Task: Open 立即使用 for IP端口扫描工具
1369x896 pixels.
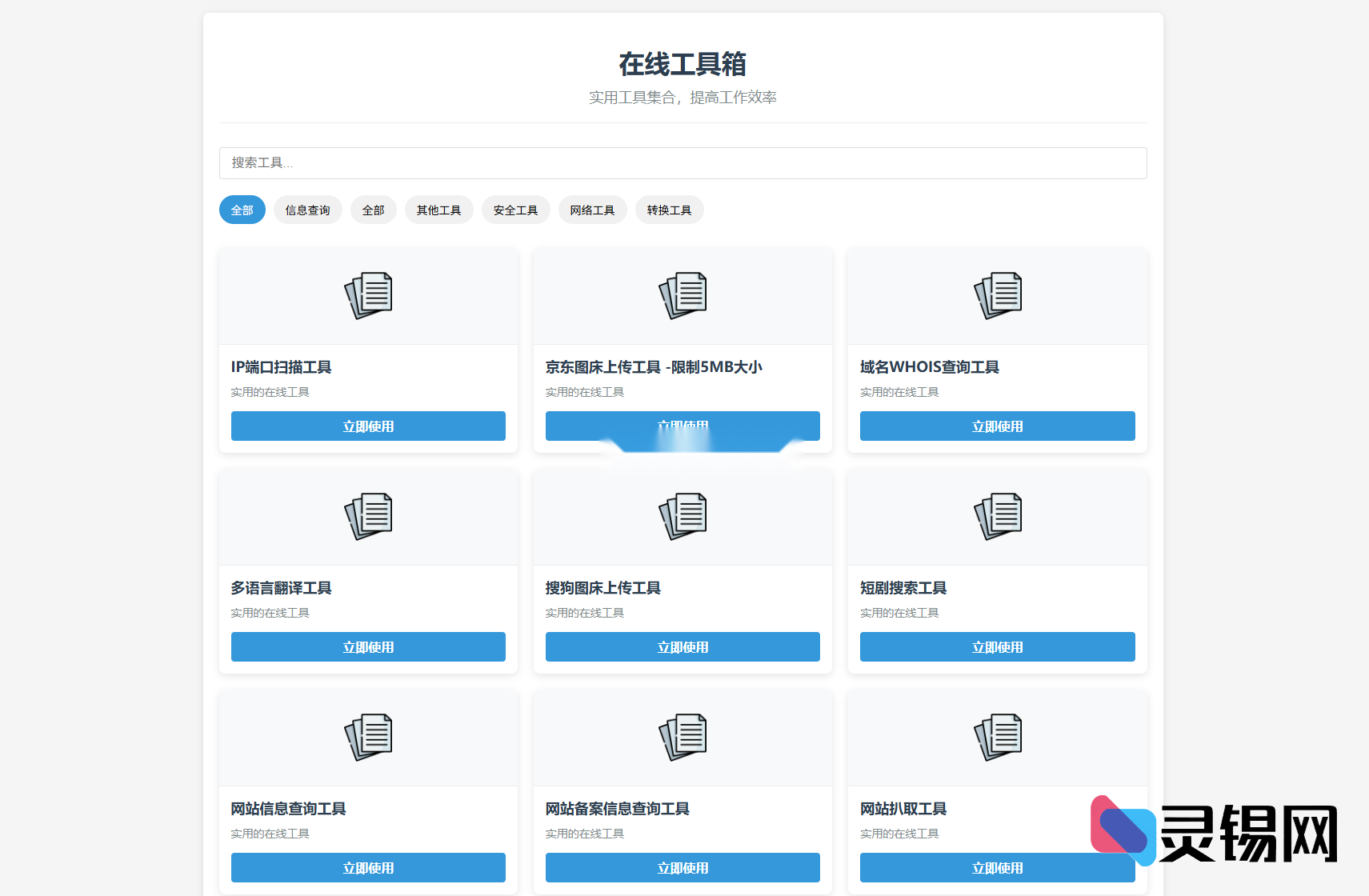Action: (x=367, y=426)
